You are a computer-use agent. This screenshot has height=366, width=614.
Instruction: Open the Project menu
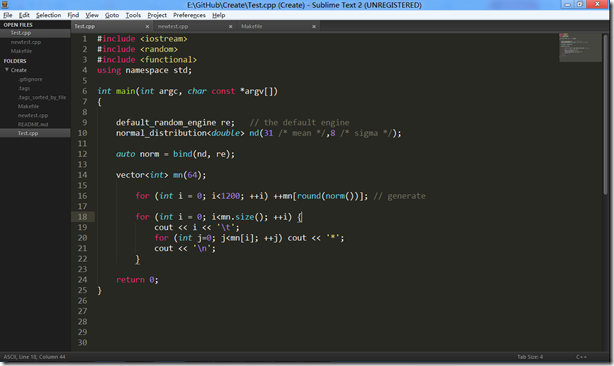[x=157, y=15]
